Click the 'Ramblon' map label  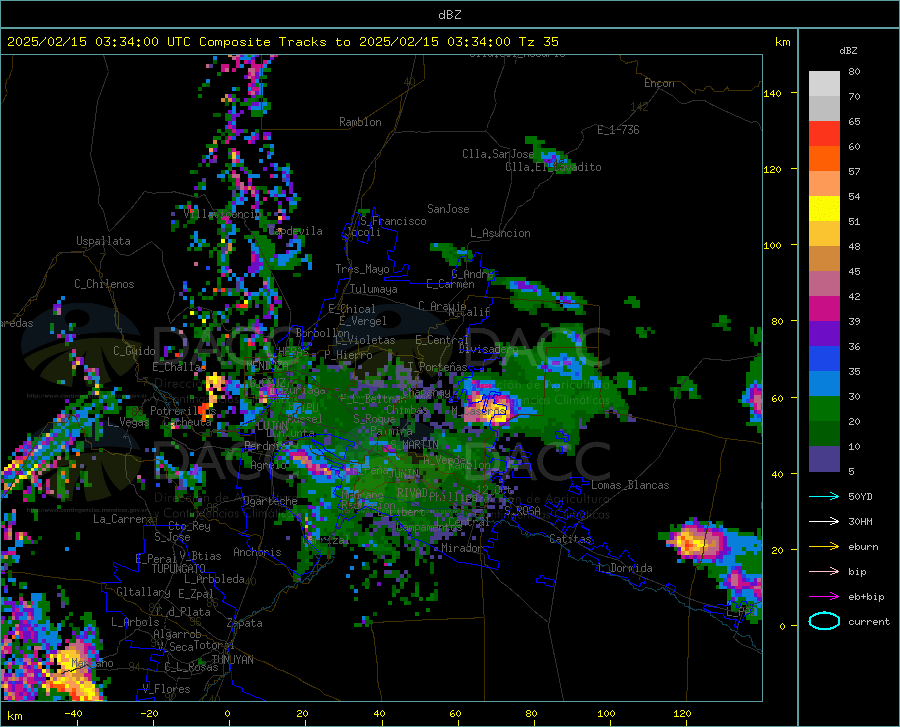(x=360, y=122)
